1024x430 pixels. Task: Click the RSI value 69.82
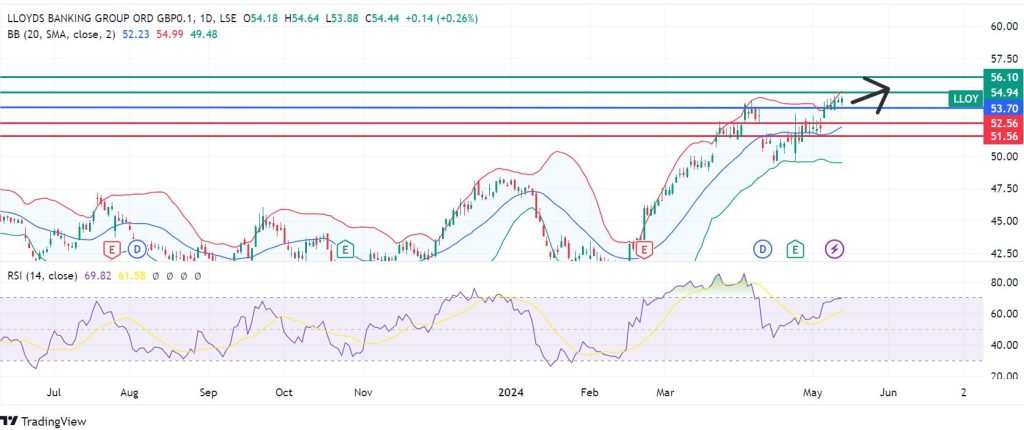click(x=97, y=276)
